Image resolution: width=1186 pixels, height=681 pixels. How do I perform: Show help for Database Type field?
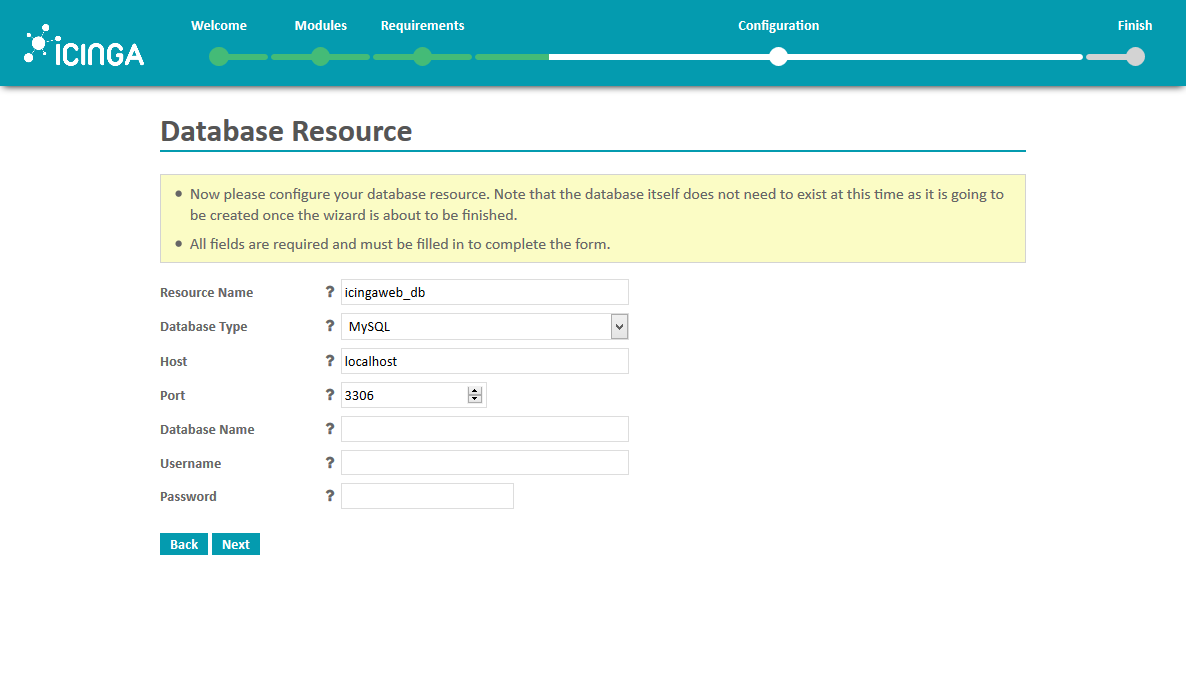pos(330,325)
